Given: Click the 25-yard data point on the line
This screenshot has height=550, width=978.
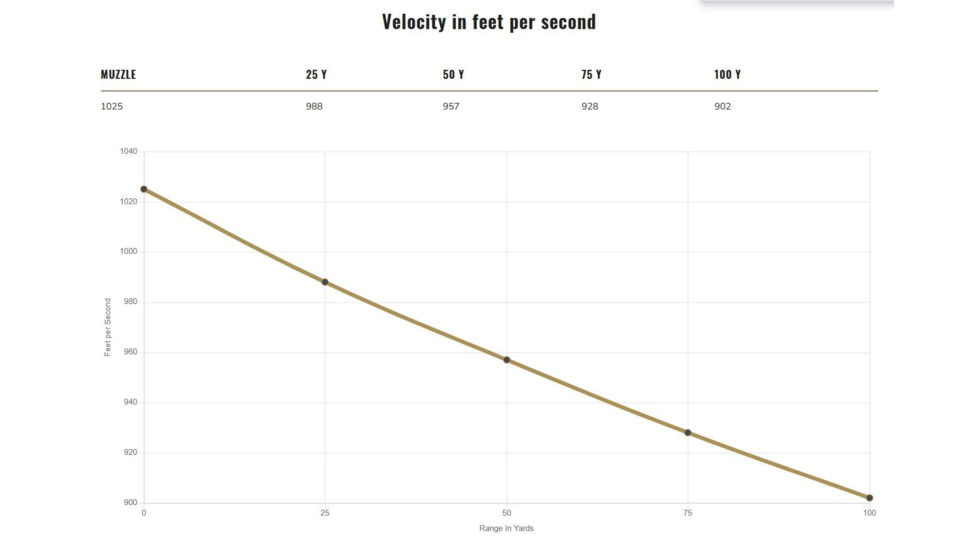Looking at the screenshot, I should [x=325, y=282].
